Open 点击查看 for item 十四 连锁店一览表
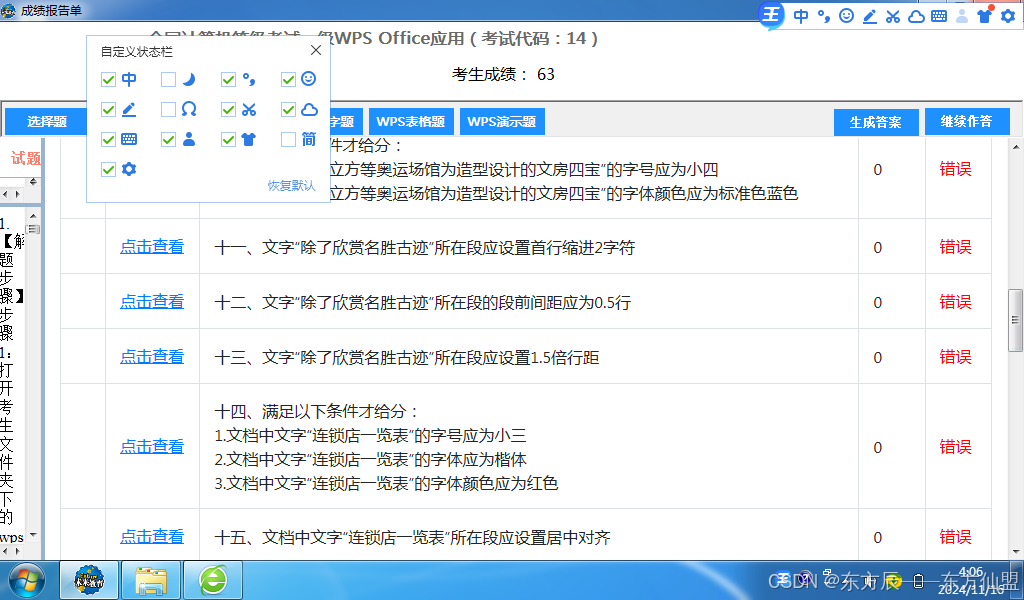Screen dimensions: 1024x600 pos(152,447)
